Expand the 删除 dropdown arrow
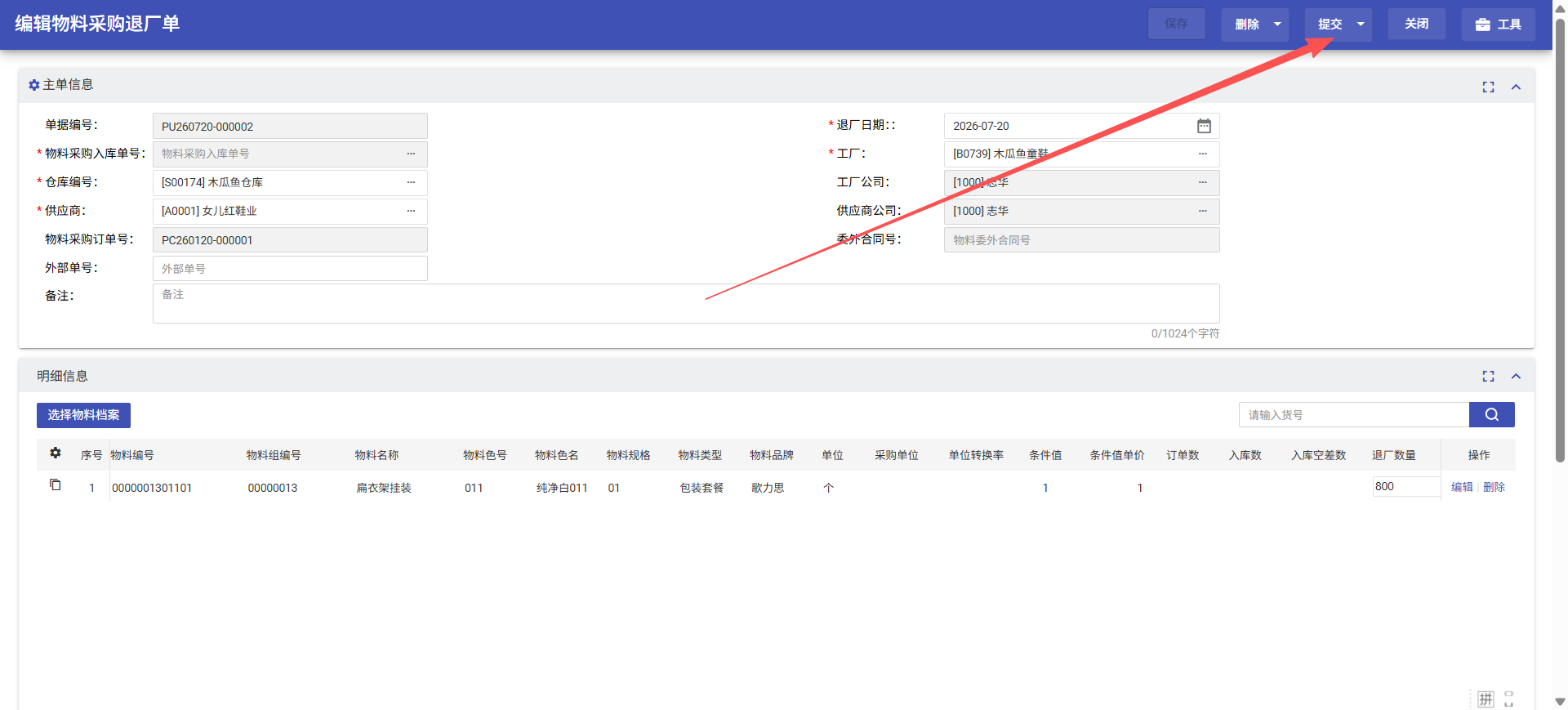Screen dimensions: 1568x710 pos(1277,25)
